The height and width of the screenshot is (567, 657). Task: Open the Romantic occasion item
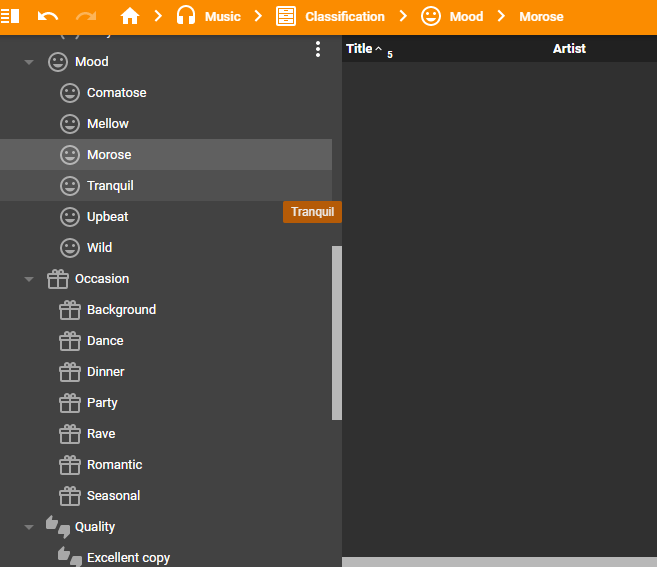click(x=114, y=465)
